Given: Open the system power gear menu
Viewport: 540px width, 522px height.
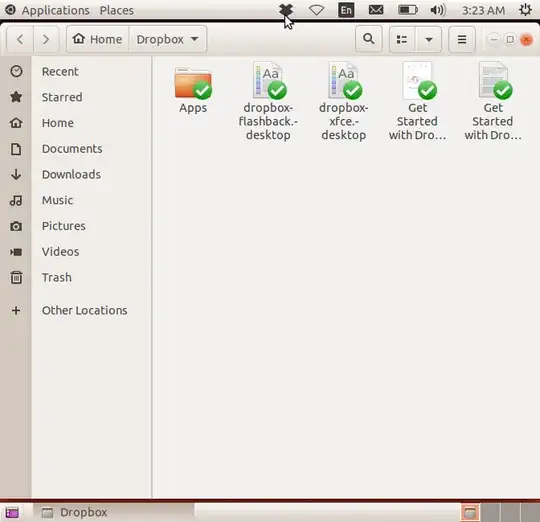Looking at the screenshot, I should (x=525, y=10).
